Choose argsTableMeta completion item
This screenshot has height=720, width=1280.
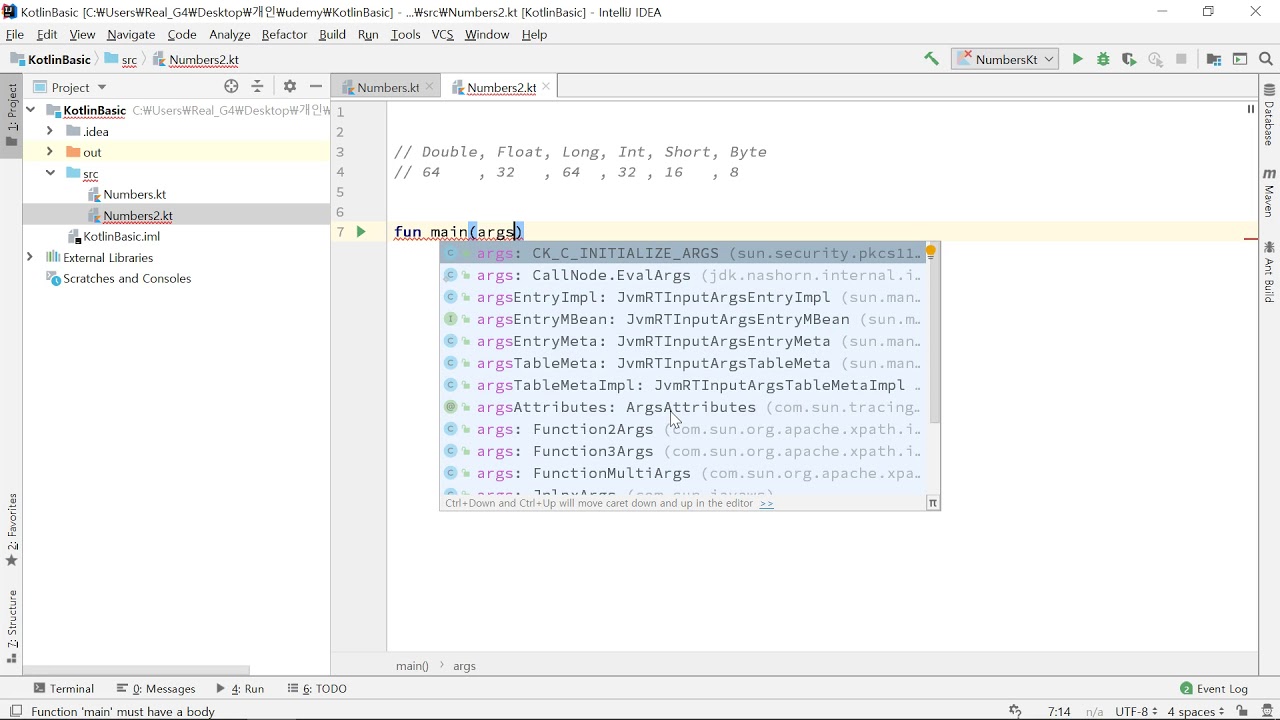point(684,363)
